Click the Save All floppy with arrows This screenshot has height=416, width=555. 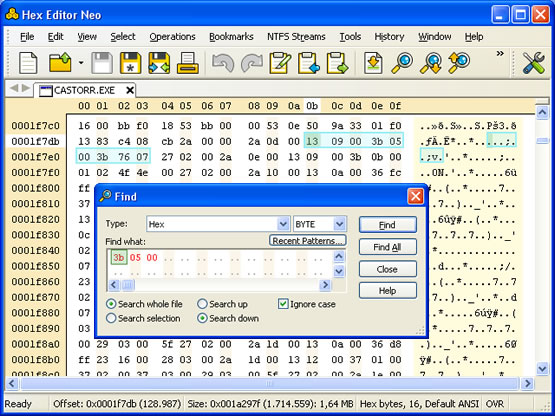tap(159, 63)
